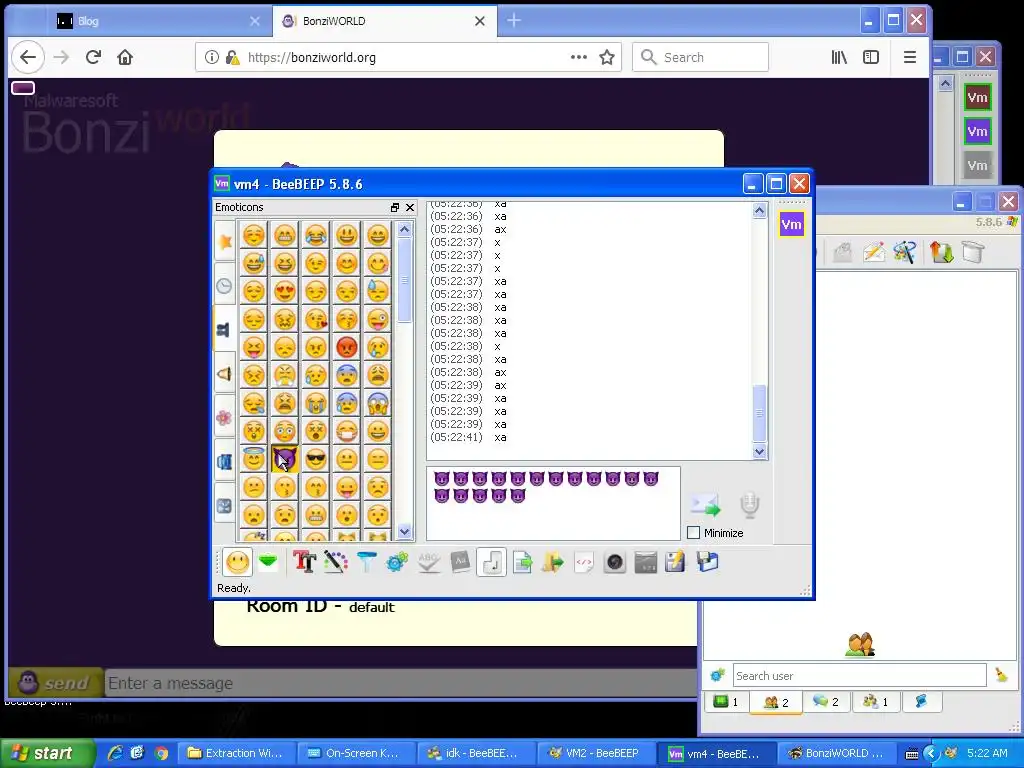This screenshot has width=1024, height=768.
Task: Open the page actions ellipsis in address bar
Action: (579, 57)
